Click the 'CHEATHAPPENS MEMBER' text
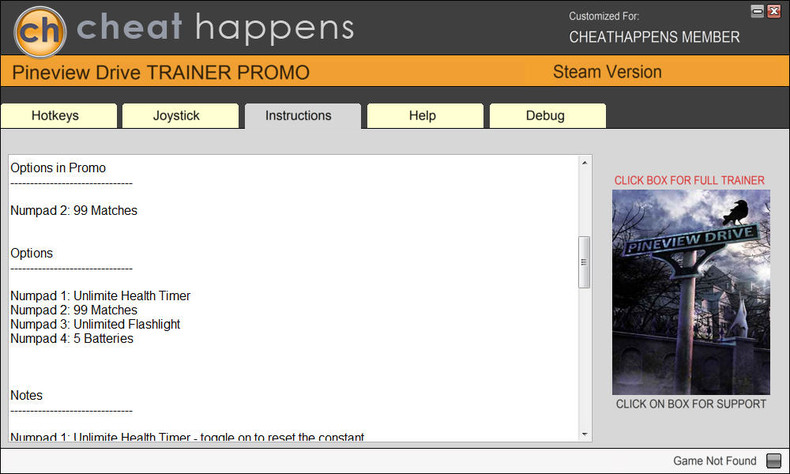This screenshot has width=790, height=474. click(x=654, y=37)
